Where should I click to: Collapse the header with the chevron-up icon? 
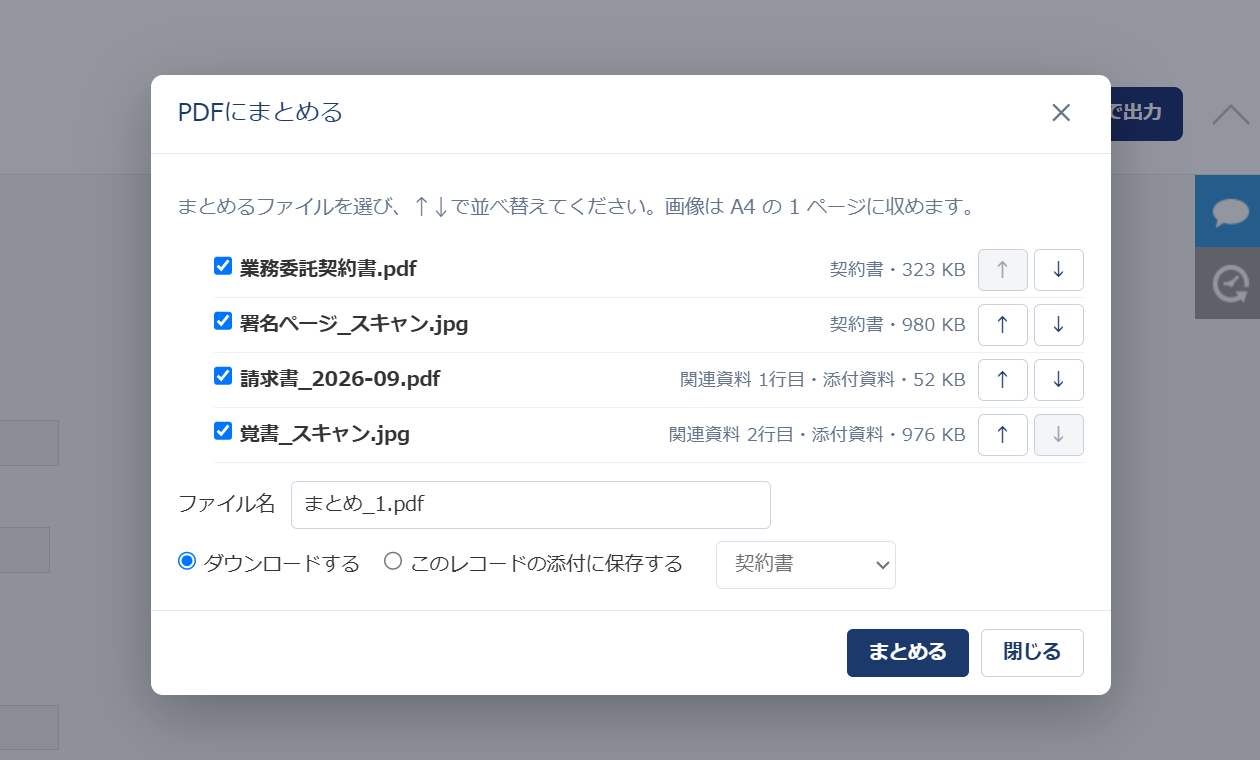click(x=1231, y=114)
